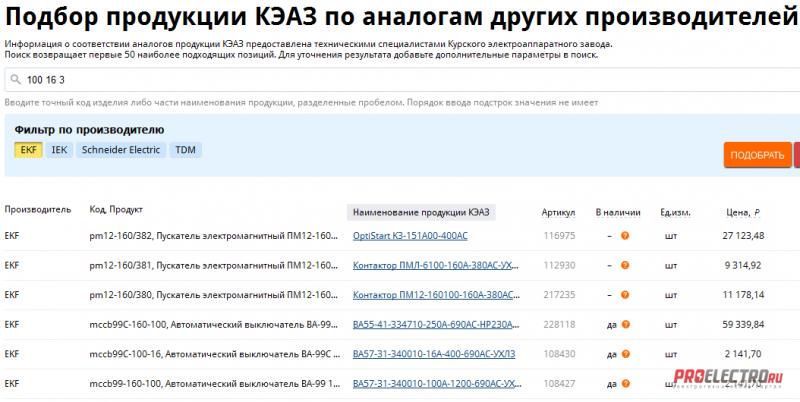The height and width of the screenshot is (402, 800).
Task: Click the Артикул column header
Action: click(x=558, y=213)
